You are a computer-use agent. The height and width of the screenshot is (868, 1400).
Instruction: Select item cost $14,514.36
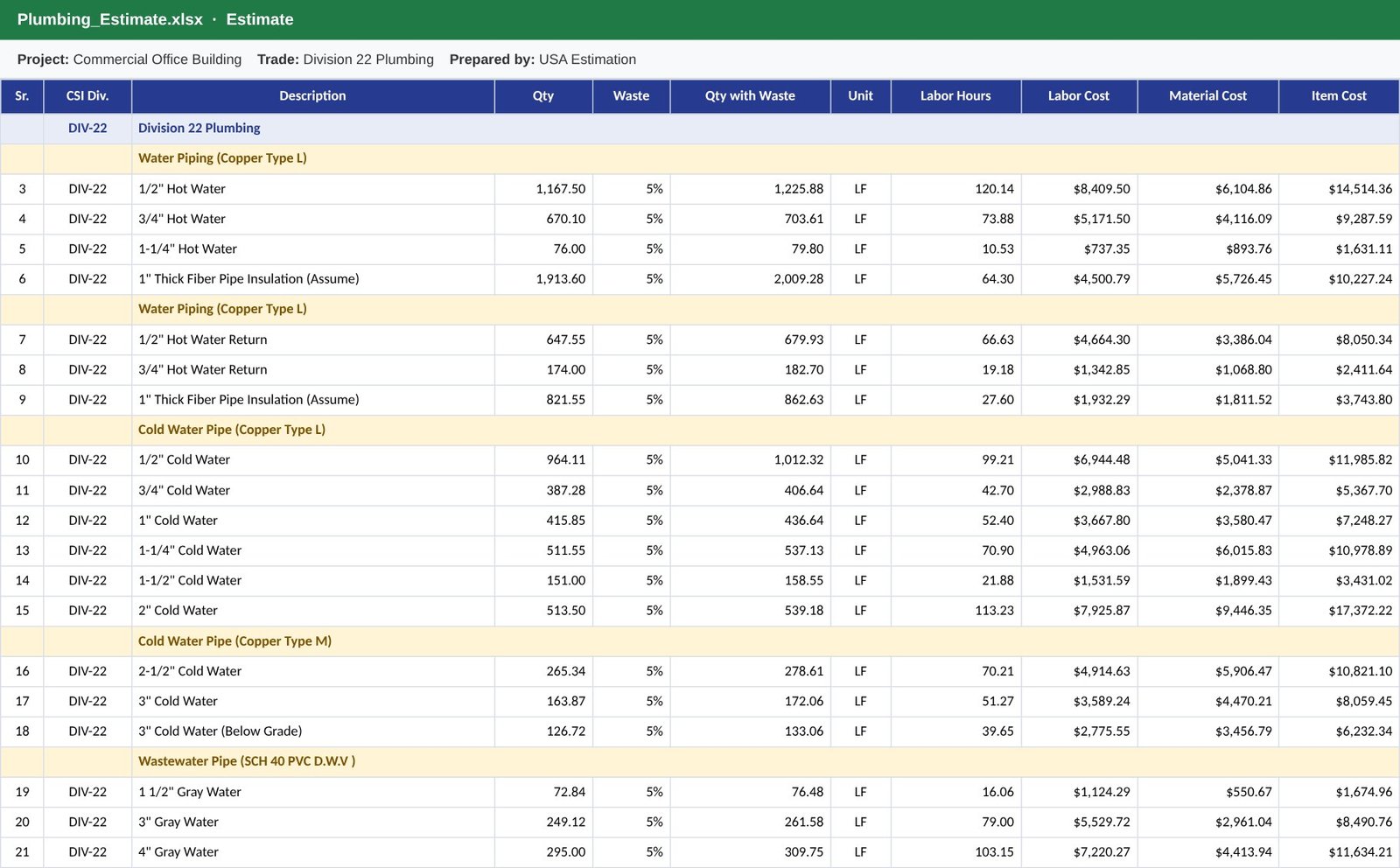[1339, 189]
